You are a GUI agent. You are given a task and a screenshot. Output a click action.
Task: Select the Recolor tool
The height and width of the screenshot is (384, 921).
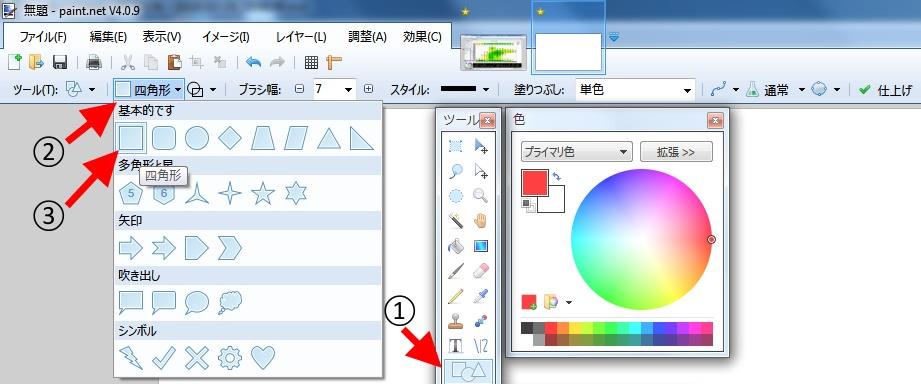pyautogui.click(x=481, y=321)
